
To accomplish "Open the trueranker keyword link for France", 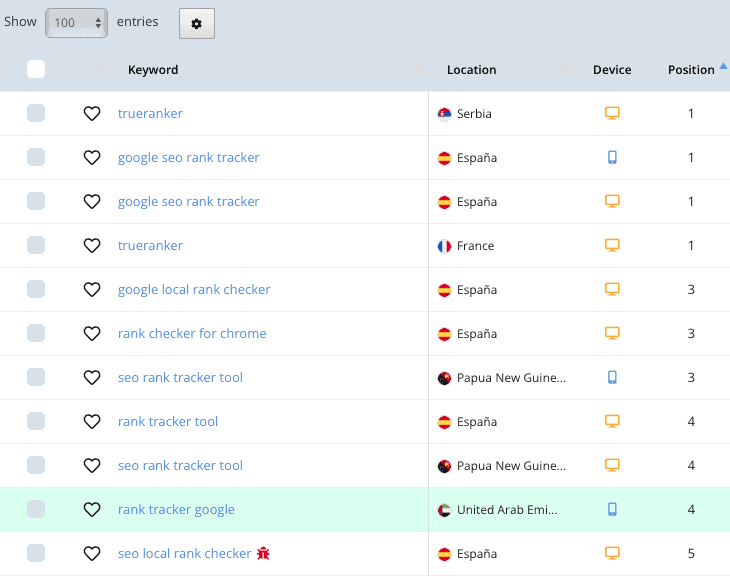I will coord(150,245).
